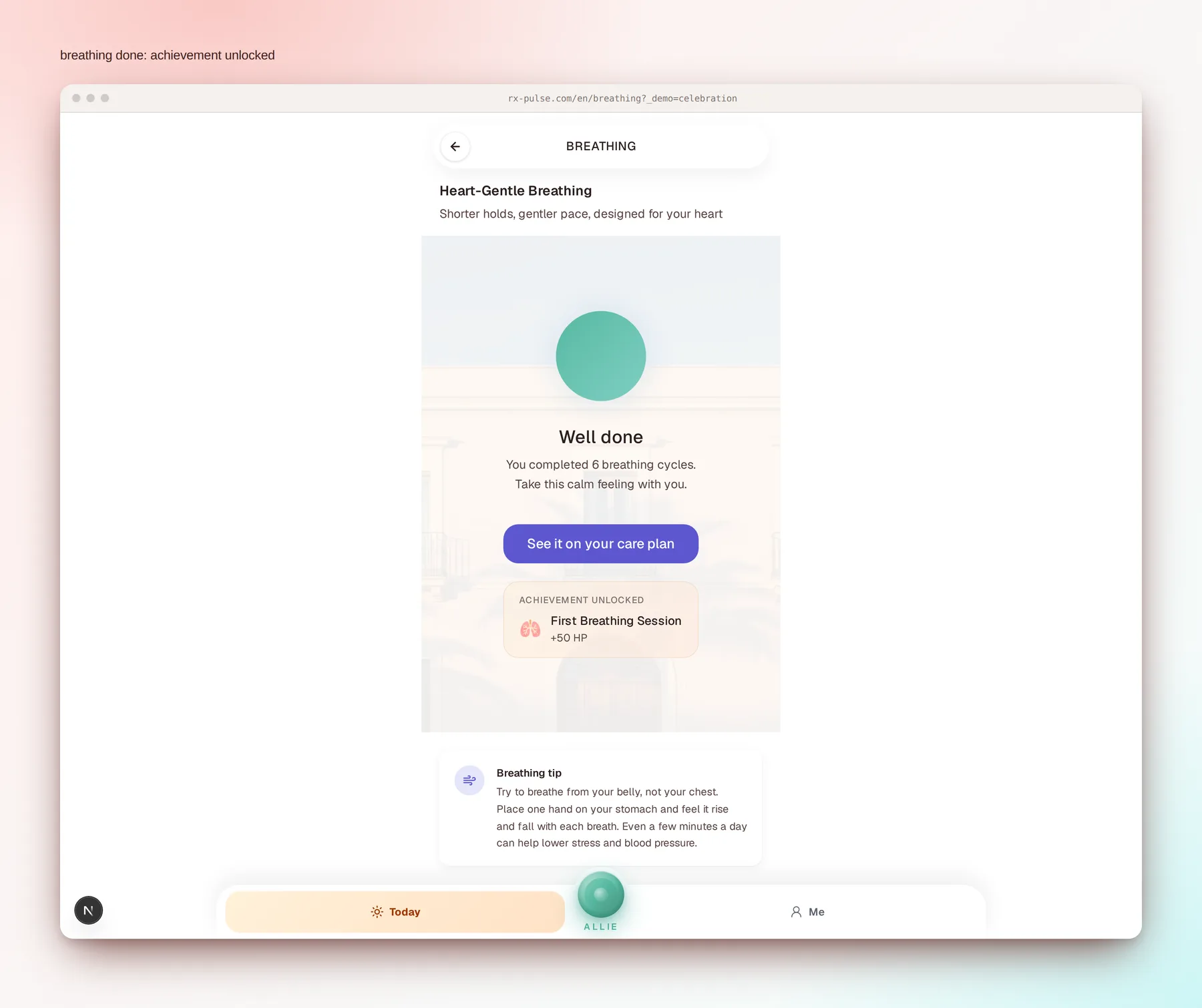Click 'You completed 6 breathing cycles.' text
The height and width of the screenshot is (1008, 1202).
(601, 465)
